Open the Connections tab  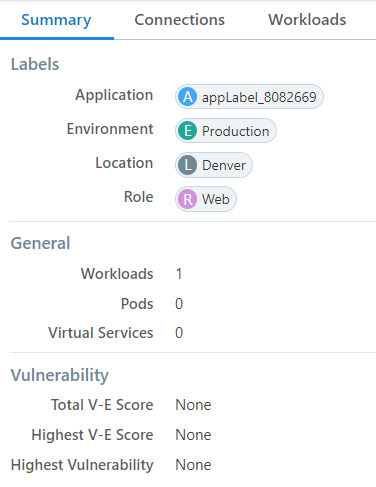[179, 20]
